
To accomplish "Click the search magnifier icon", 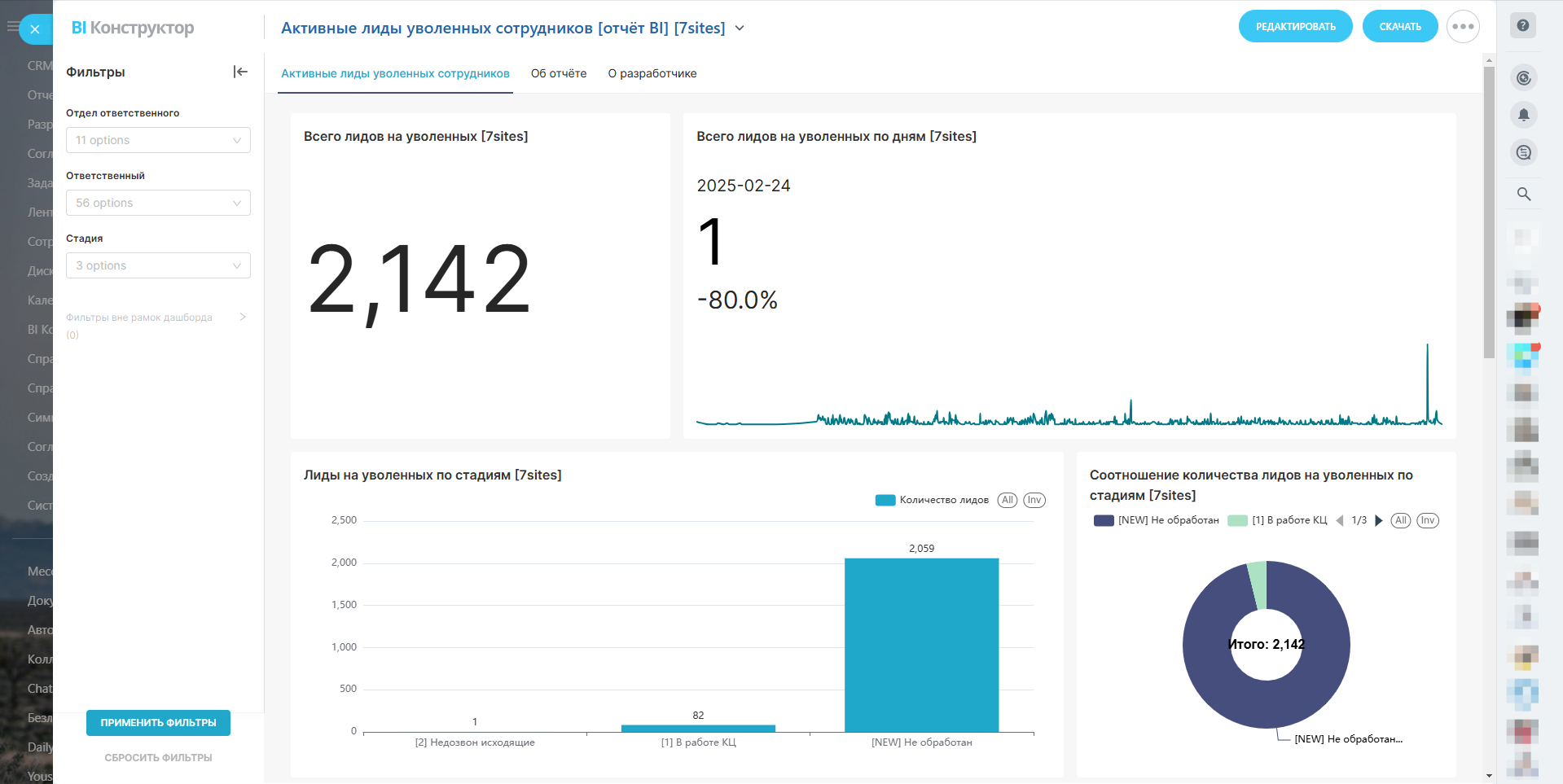I will [1523, 194].
